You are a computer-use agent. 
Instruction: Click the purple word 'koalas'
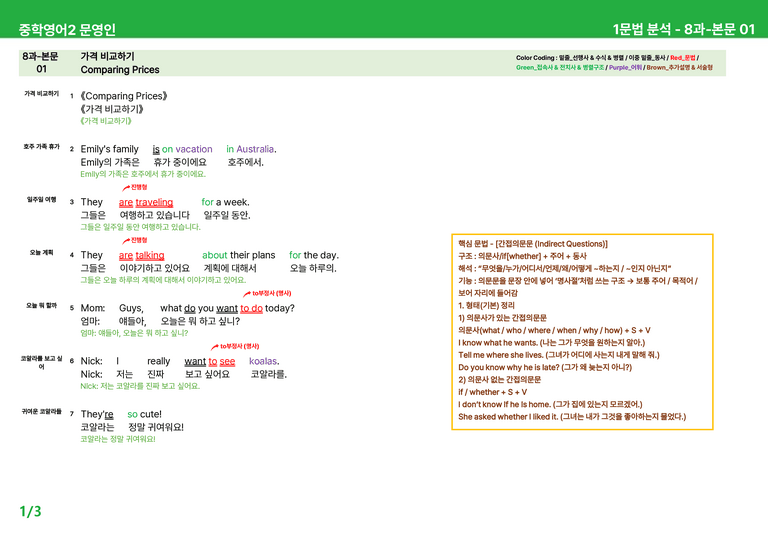(263, 361)
